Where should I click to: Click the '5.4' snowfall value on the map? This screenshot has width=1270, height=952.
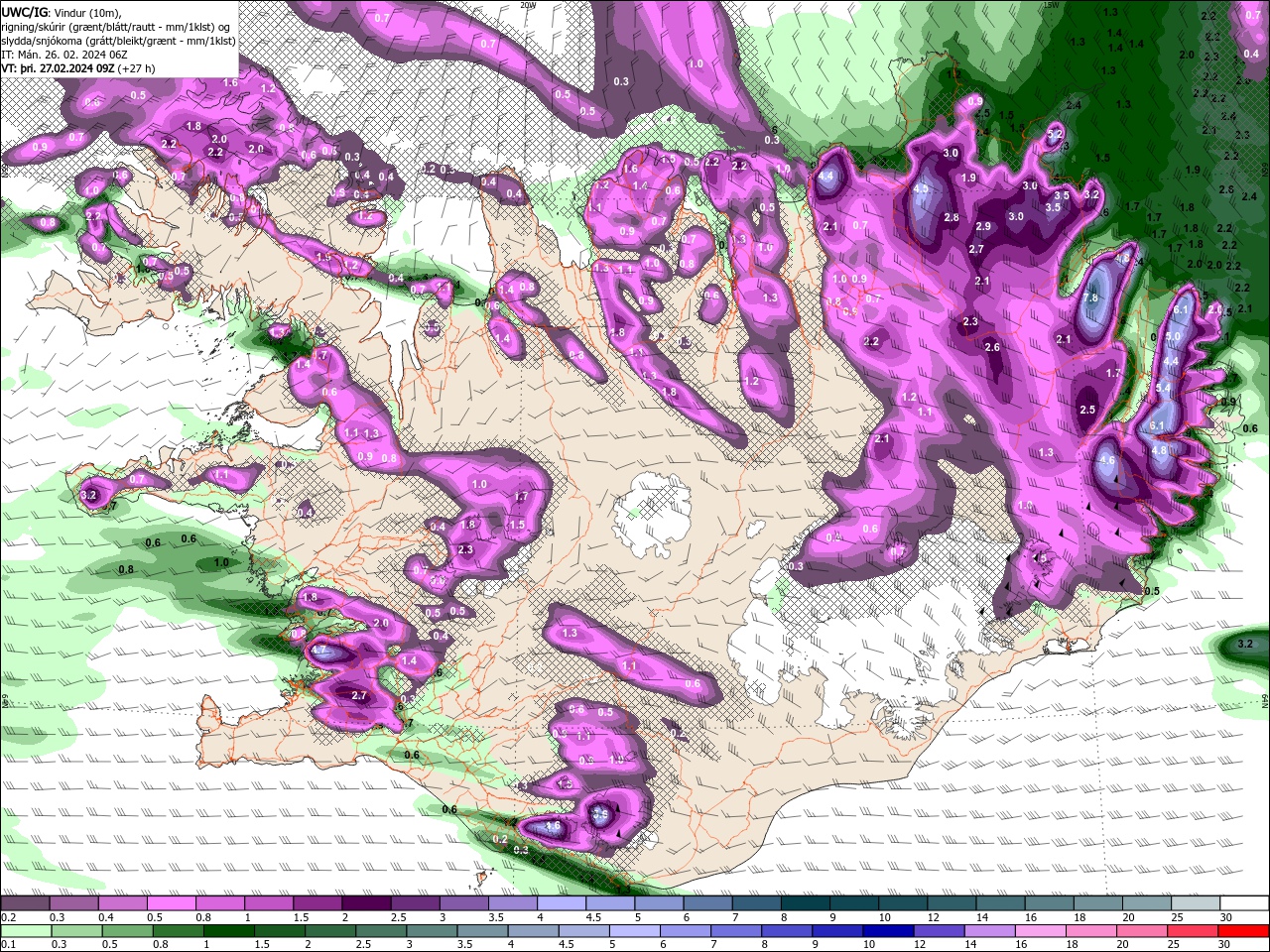(x=1164, y=388)
